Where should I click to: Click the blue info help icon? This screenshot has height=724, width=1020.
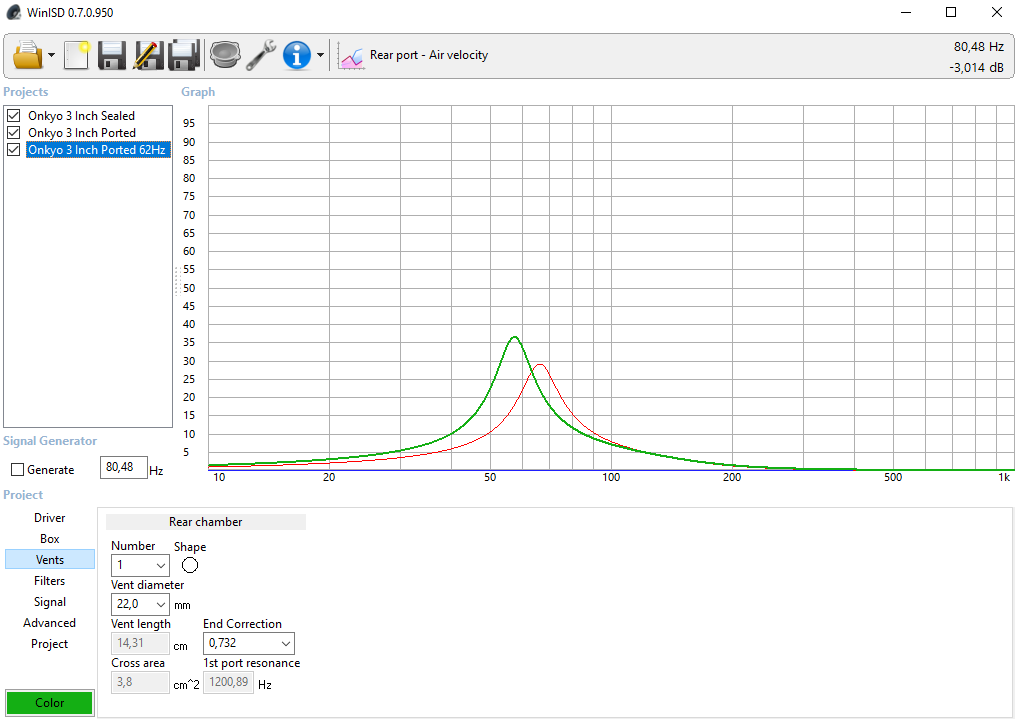point(297,55)
